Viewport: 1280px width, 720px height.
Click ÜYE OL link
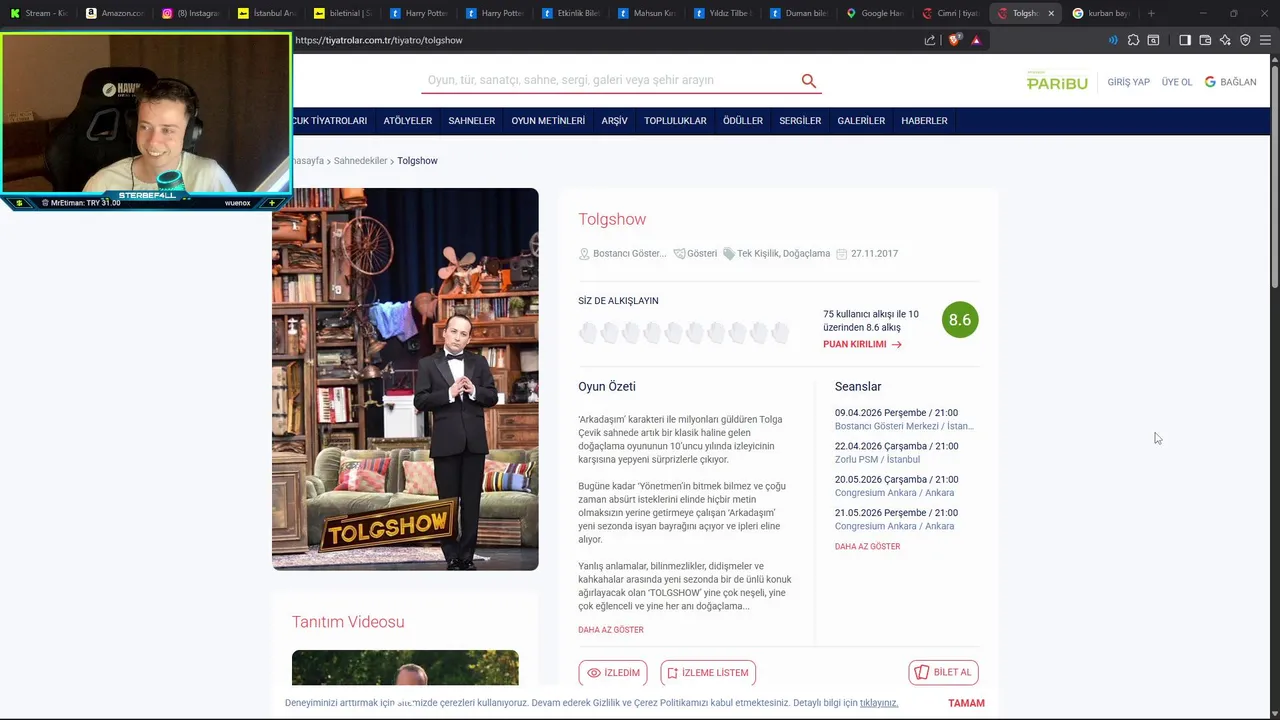1177,82
